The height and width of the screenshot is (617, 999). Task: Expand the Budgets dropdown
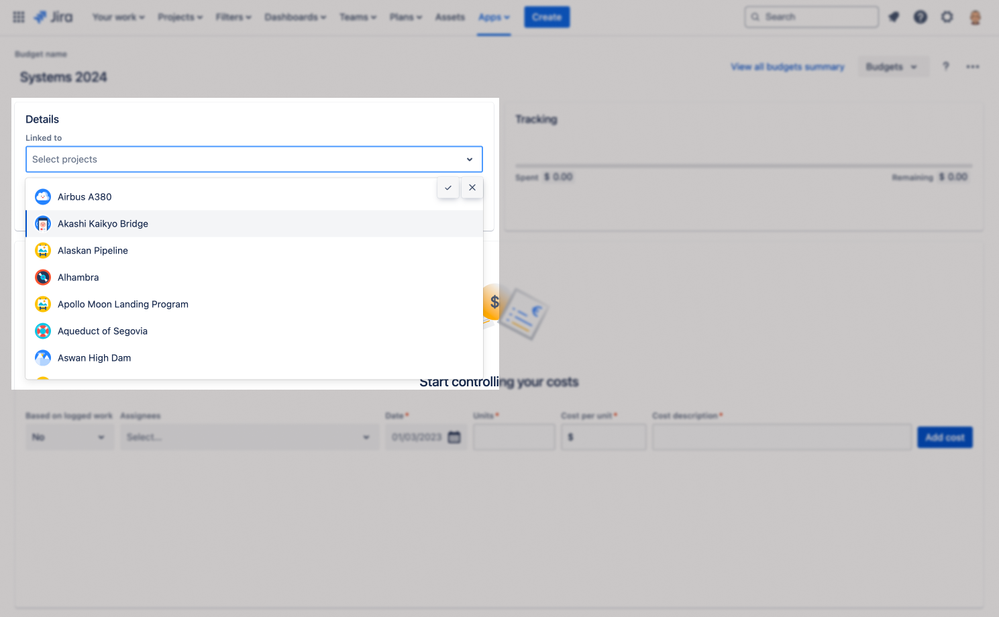pyautogui.click(x=893, y=66)
